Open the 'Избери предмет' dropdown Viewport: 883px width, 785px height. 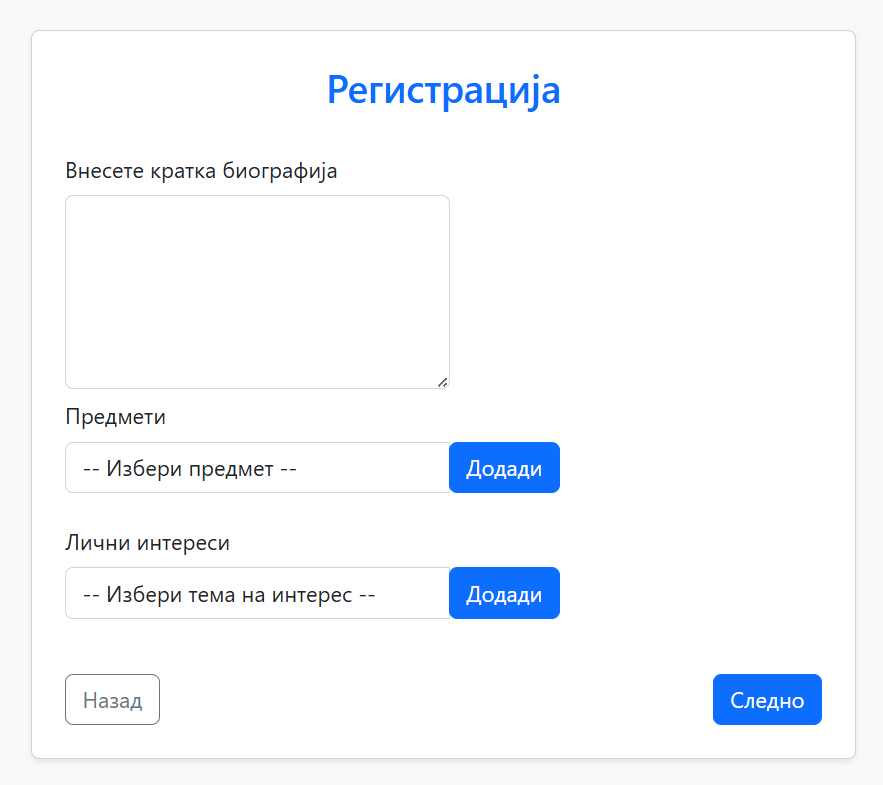pyautogui.click(x=257, y=468)
